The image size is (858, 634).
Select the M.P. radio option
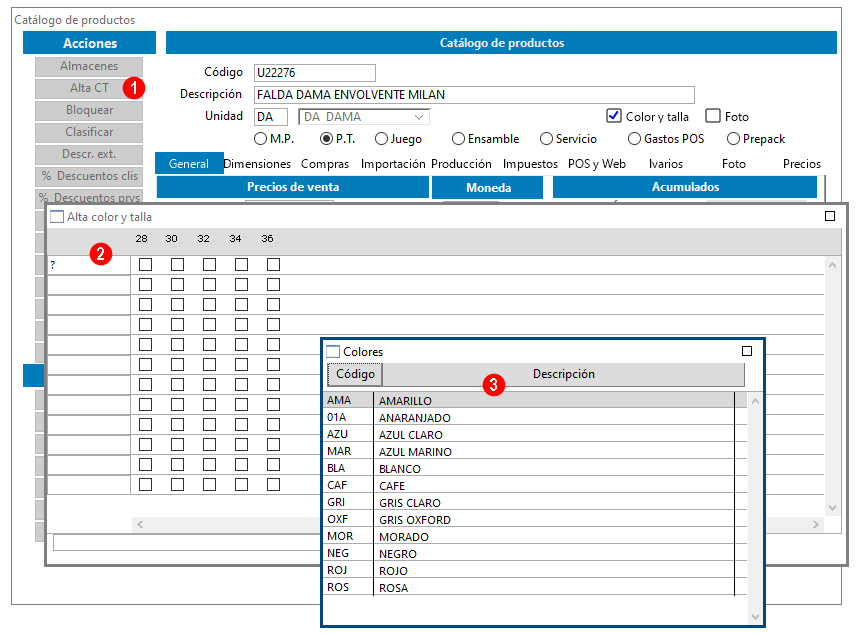(x=260, y=139)
